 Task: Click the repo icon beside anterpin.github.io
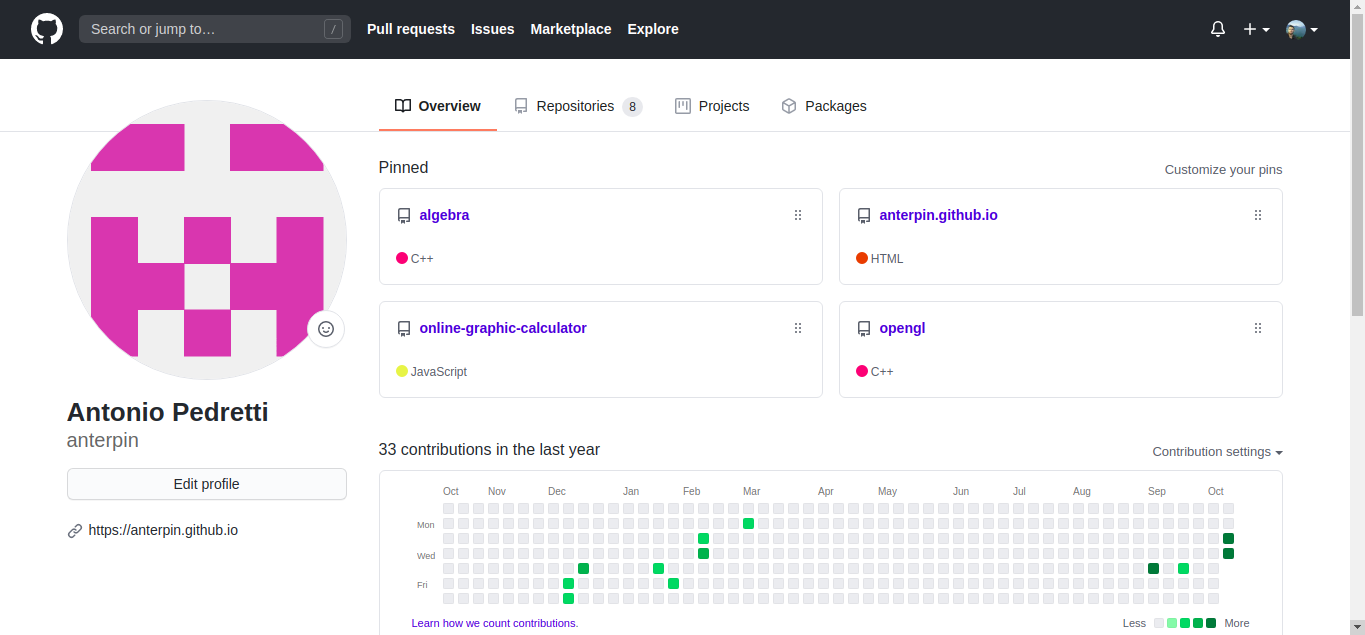pos(864,216)
